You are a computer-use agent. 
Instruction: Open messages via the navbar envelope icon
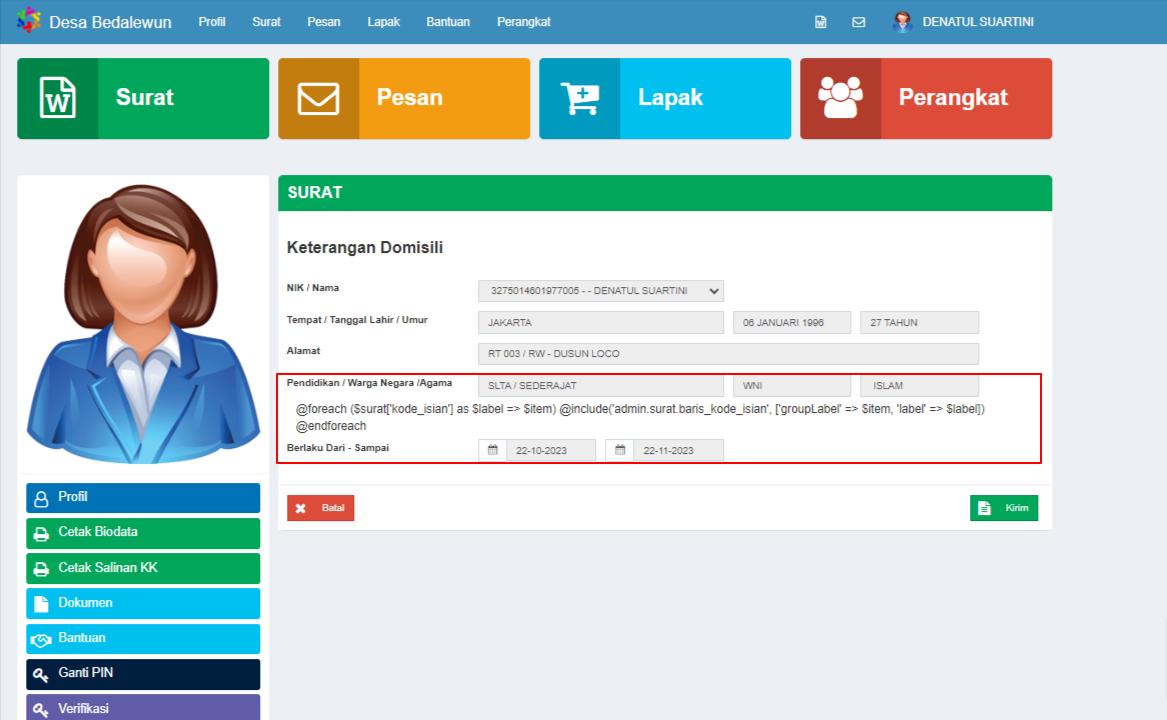[x=858, y=21]
